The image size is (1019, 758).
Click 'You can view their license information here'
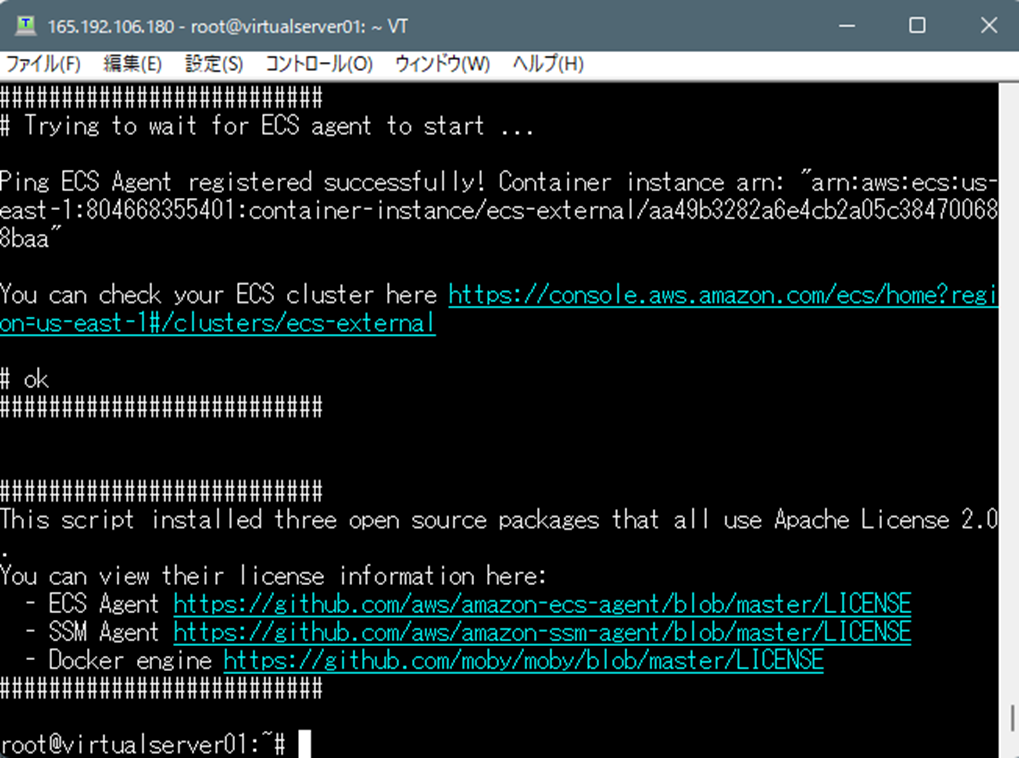273,576
